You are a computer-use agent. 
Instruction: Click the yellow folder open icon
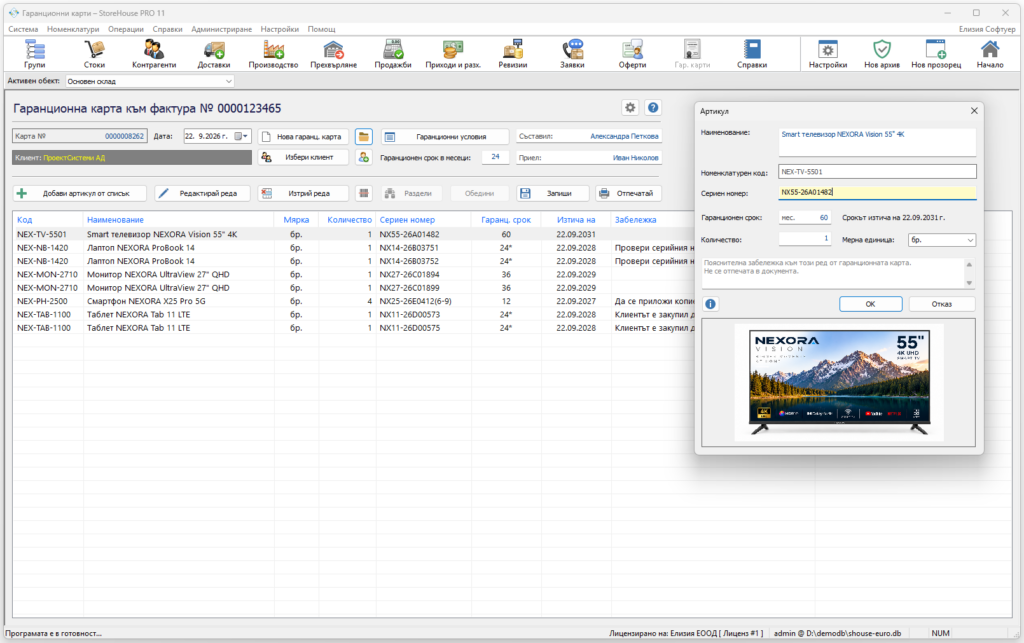click(364, 136)
